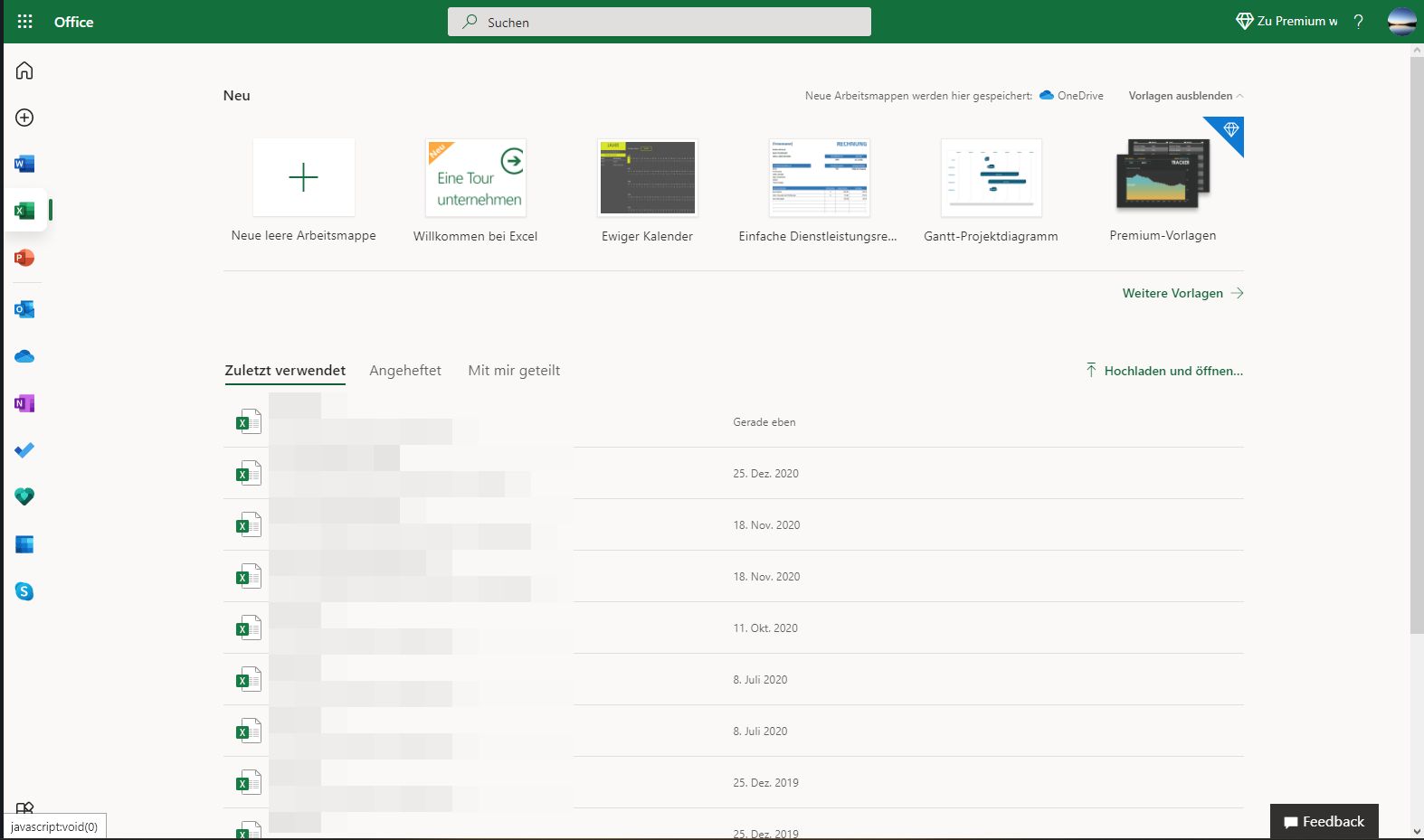Screen dimensions: 1424x840
Task: Click the OneDrive cloud icon beside save location
Action: click(1047, 95)
